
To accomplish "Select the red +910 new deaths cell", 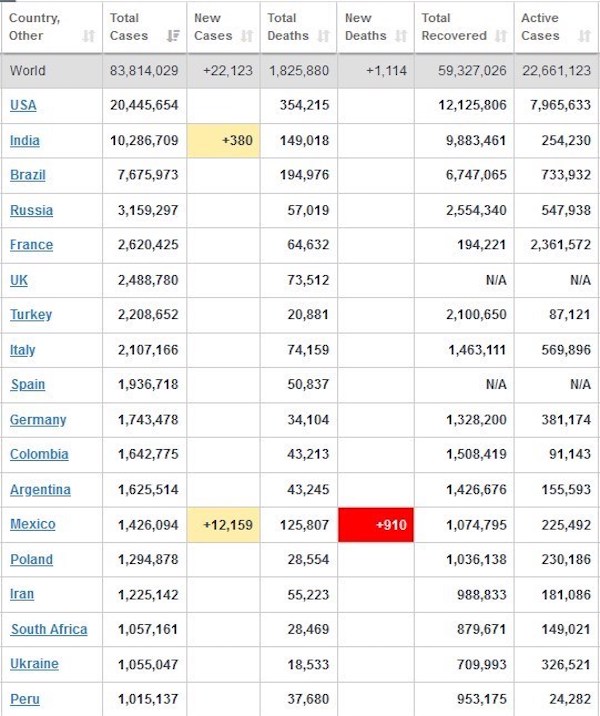I will [376, 525].
